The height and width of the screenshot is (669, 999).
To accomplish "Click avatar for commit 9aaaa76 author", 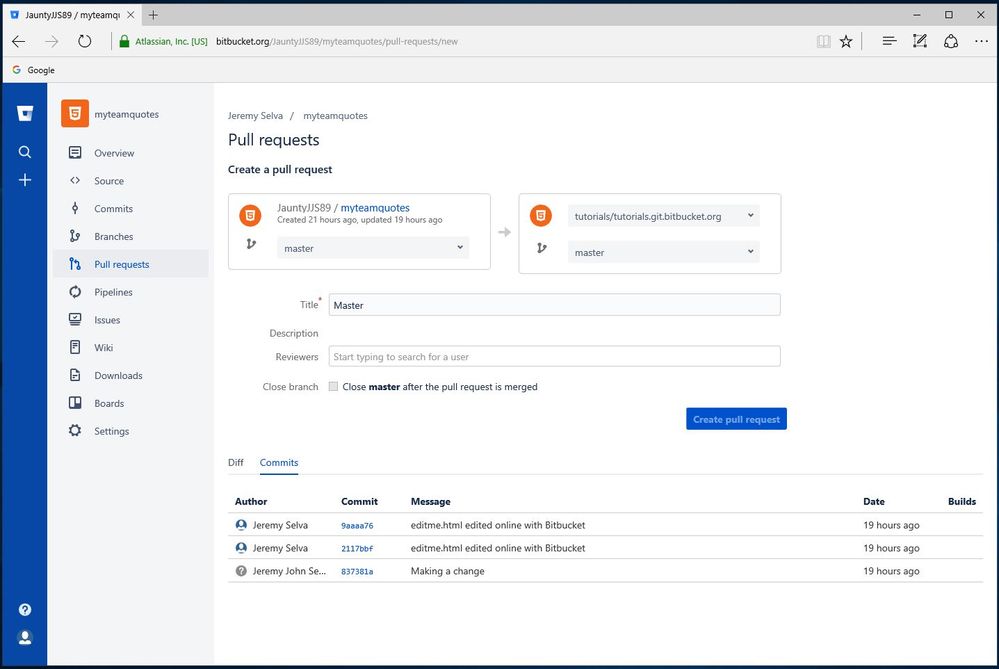I will tap(241, 525).
